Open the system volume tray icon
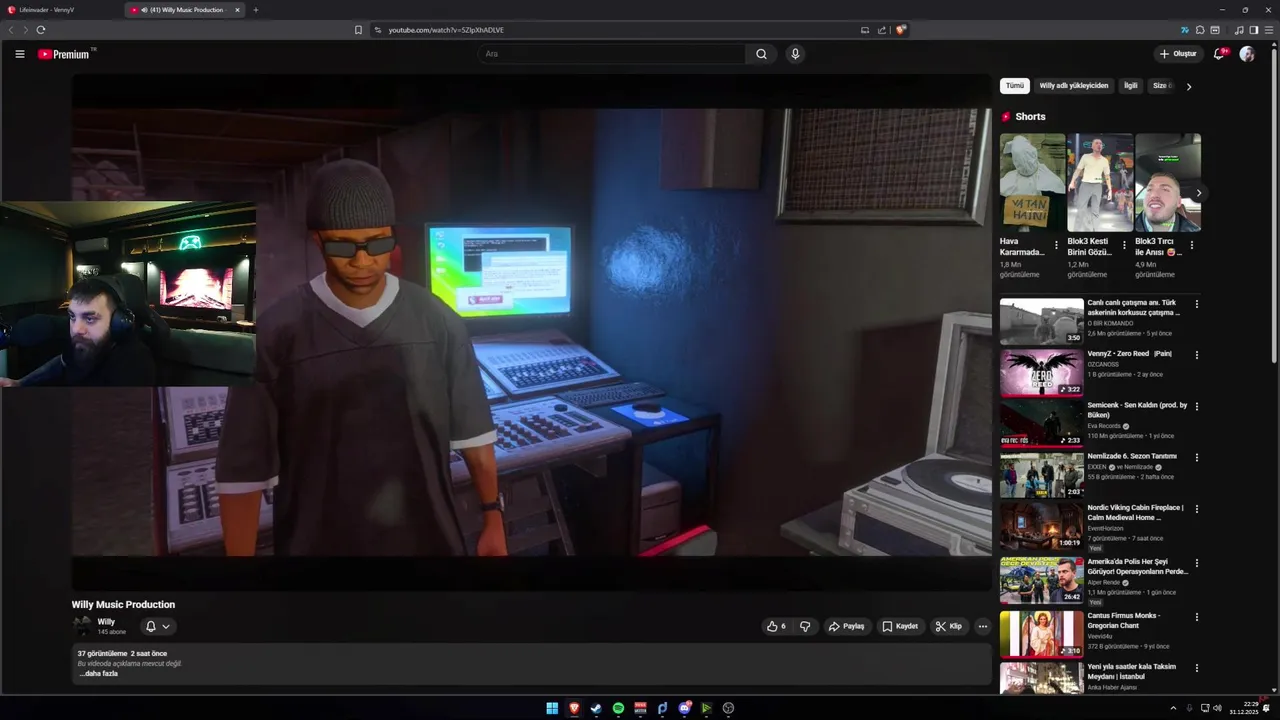The image size is (1280, 720). [x=1217, y=708]
